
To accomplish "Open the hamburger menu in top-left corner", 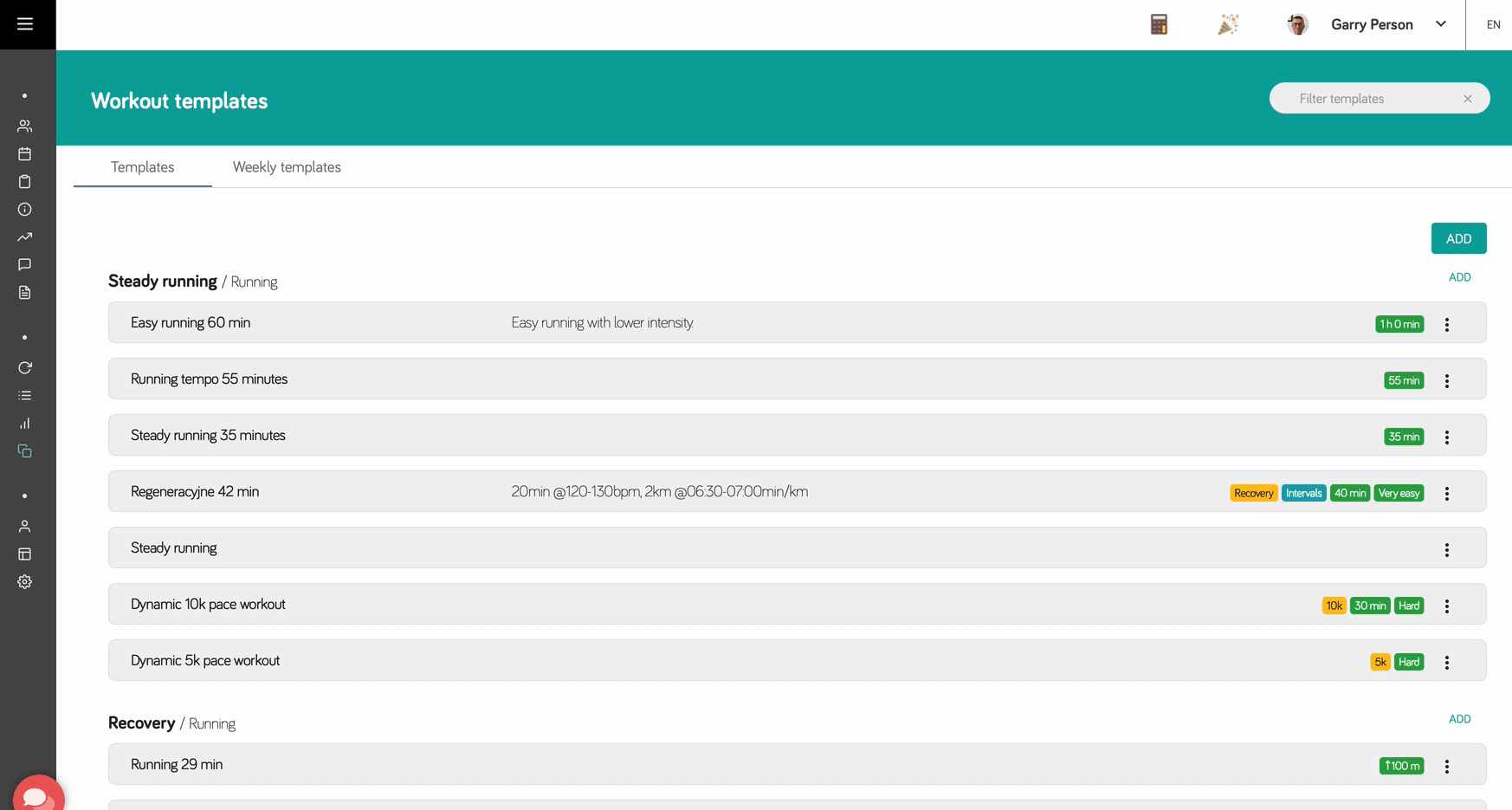I will [25, 24].
